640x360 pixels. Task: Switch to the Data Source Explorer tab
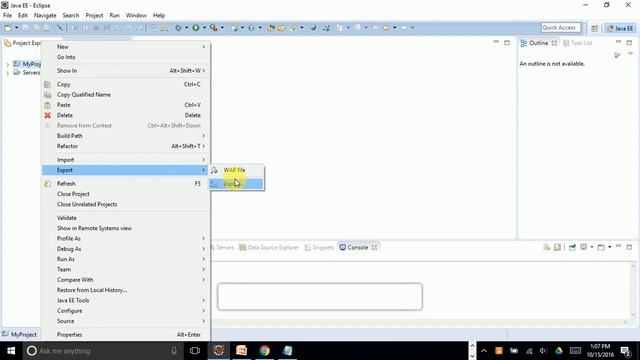(269, 247)
